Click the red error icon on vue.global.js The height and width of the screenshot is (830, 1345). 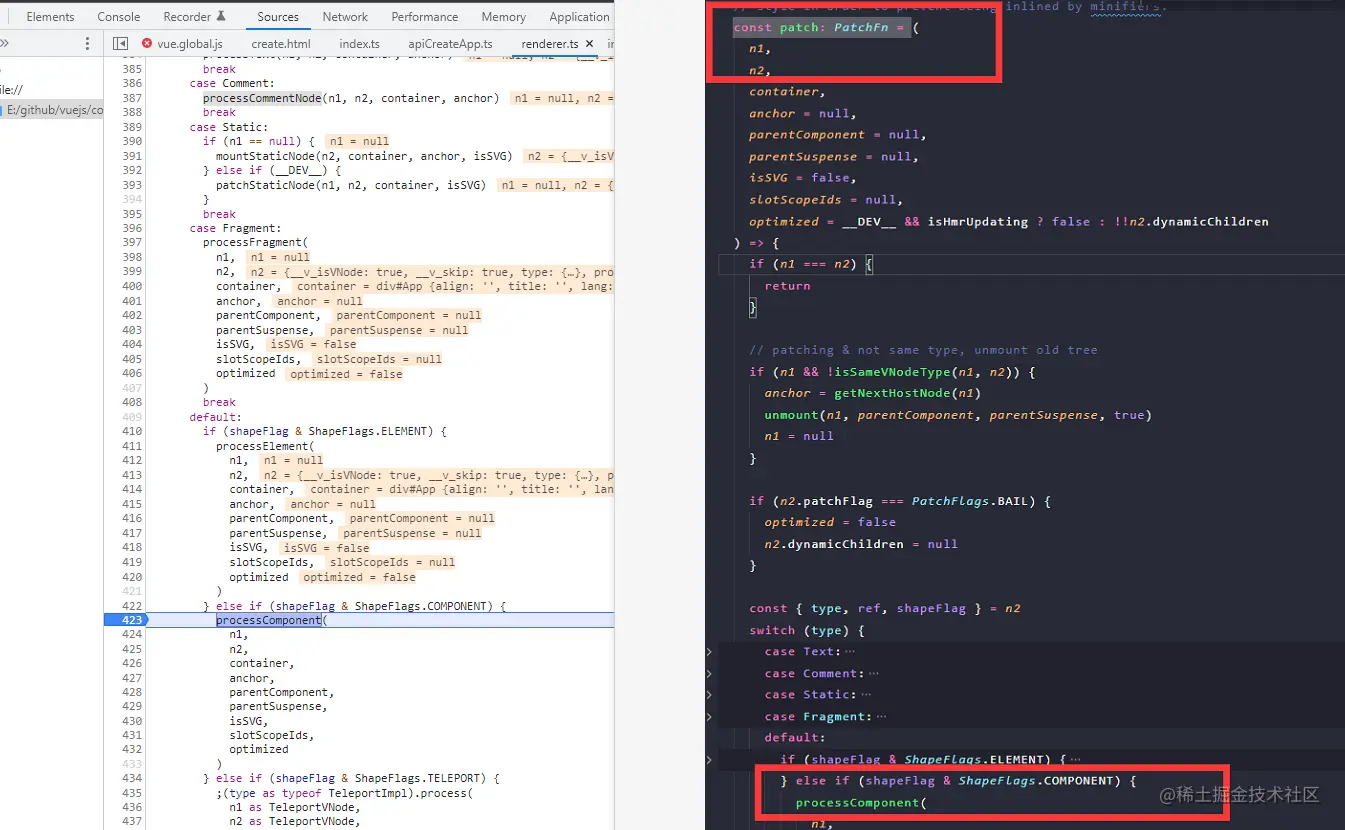148,44
